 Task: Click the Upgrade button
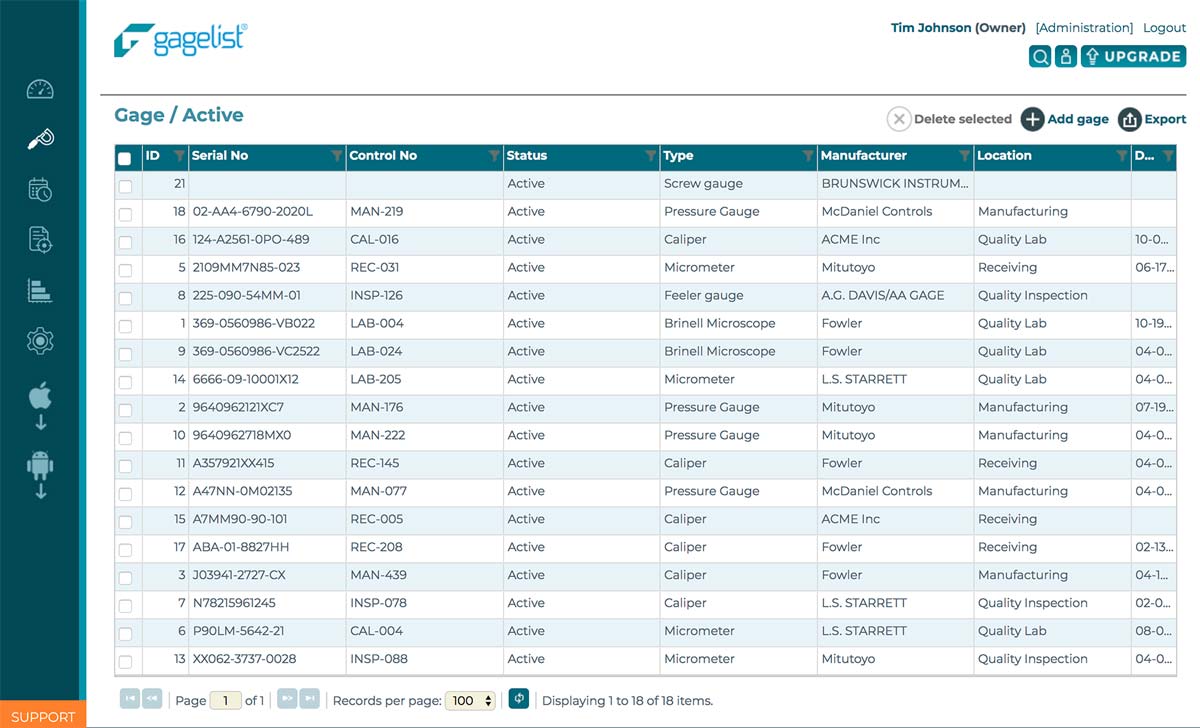click(1133, 57)
